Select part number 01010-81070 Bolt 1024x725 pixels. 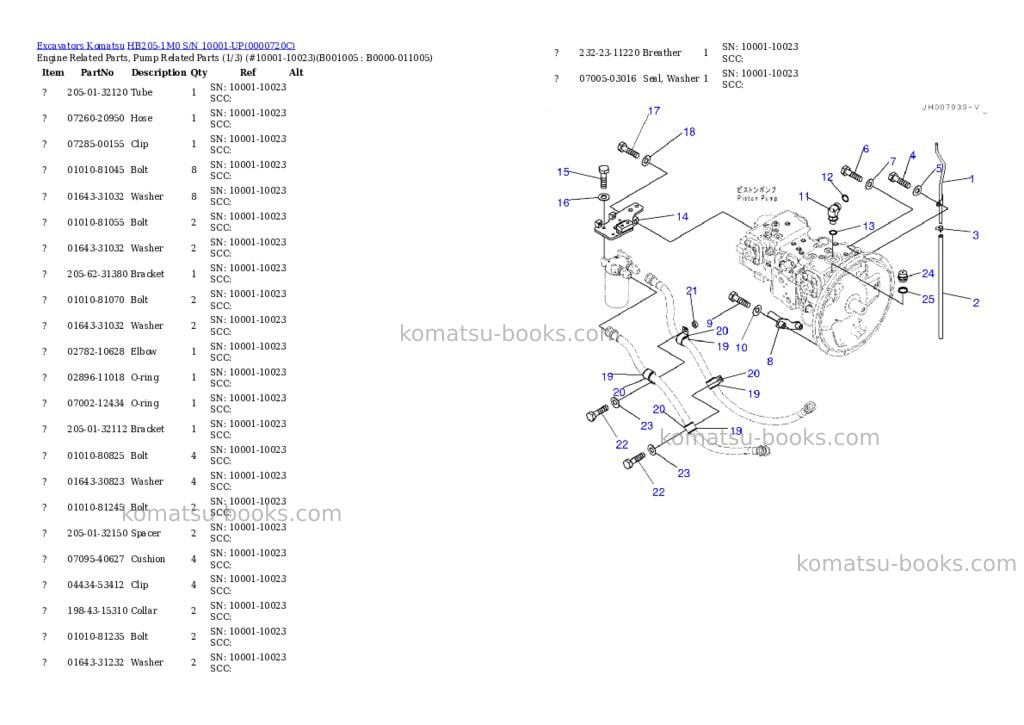click(x=108, y=300)
